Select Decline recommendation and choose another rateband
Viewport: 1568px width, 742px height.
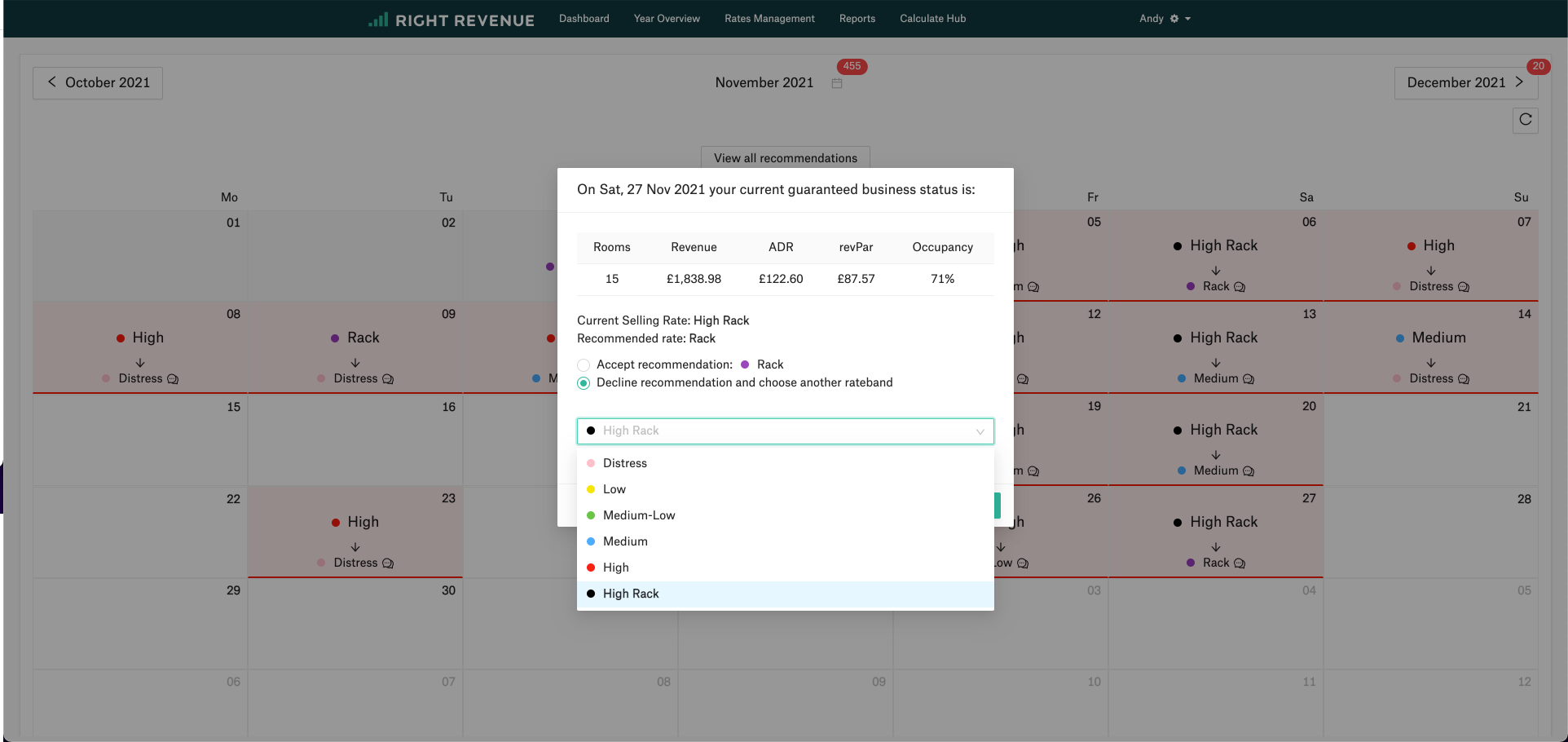click(584, 383)
